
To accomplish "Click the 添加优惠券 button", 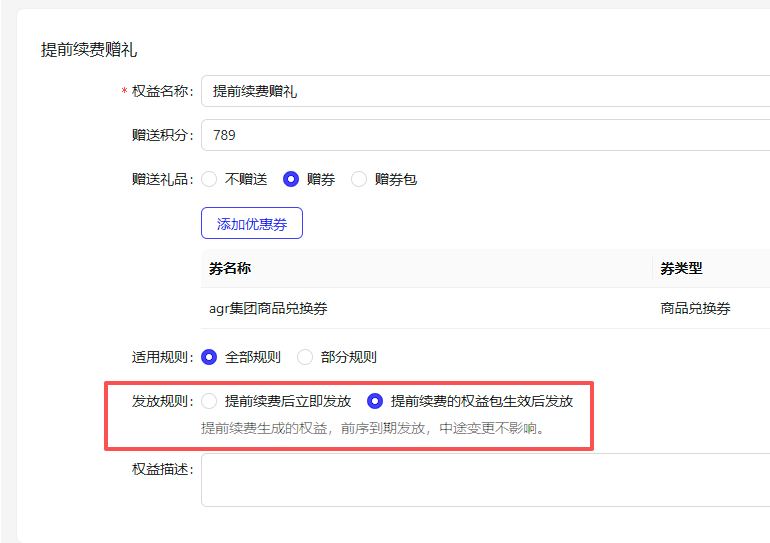I will (252, 224).
